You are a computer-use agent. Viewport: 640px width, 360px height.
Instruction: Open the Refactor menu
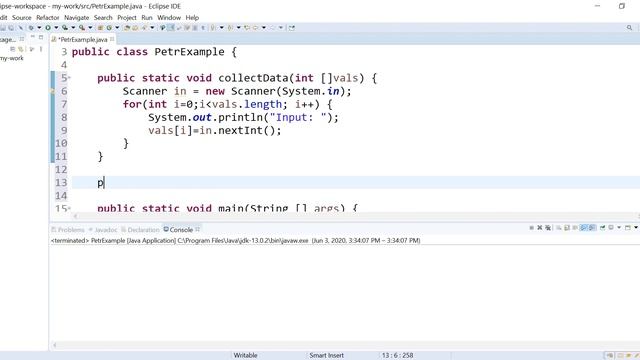click(x=48, y=18)
